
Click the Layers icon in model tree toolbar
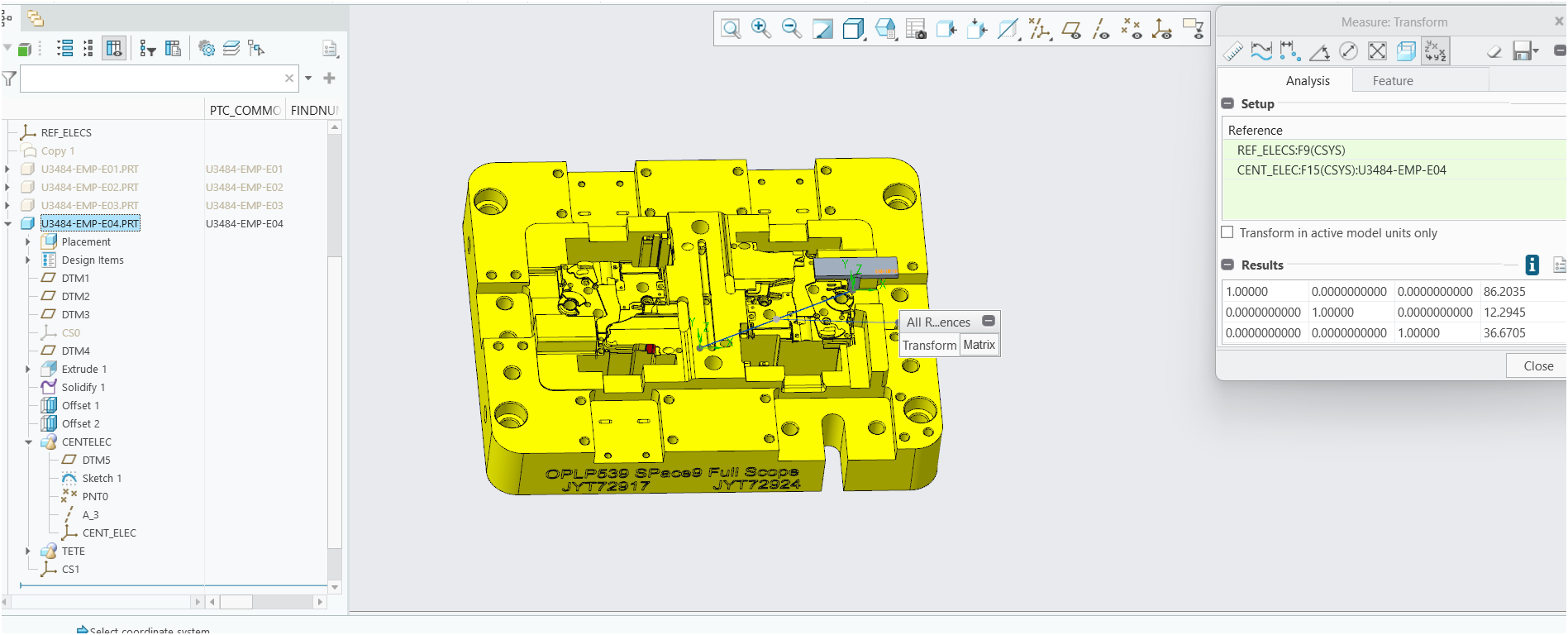[x=231, y=49]
